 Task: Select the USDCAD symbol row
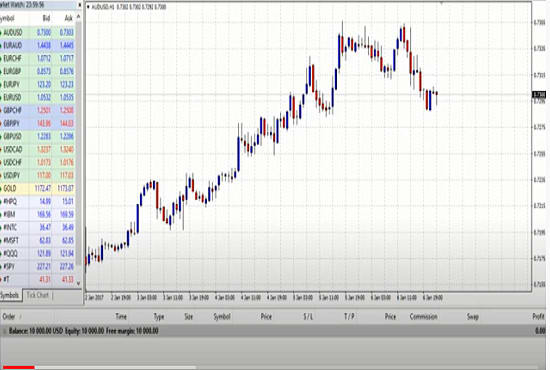38,150
